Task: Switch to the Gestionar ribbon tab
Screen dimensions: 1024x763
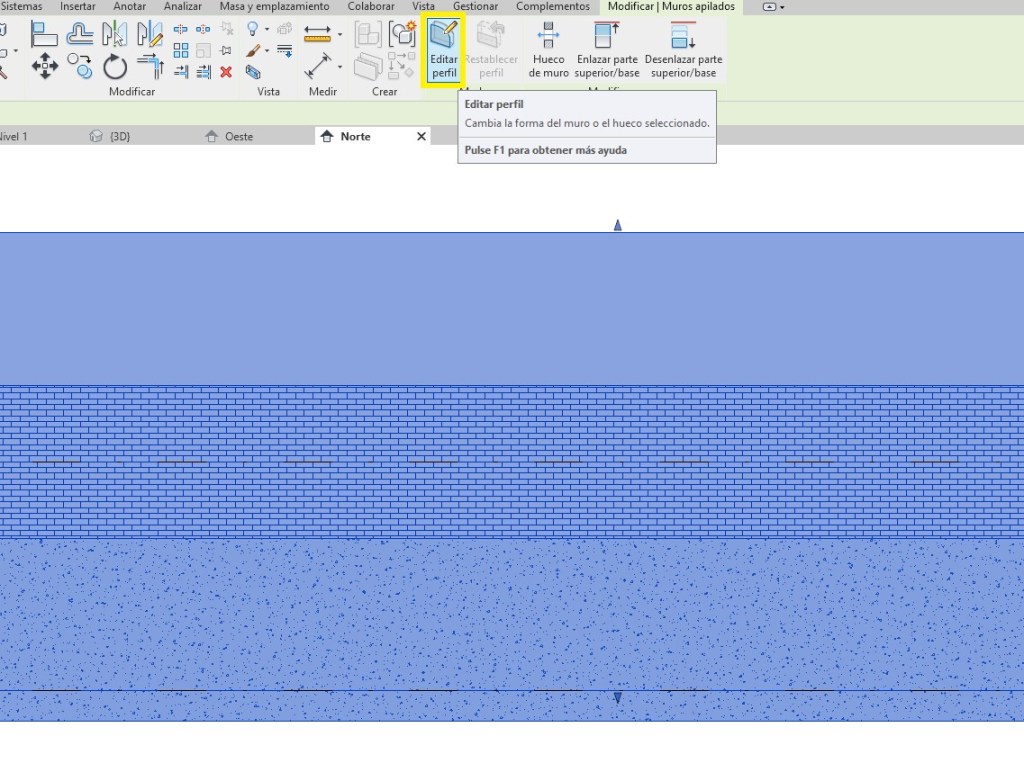Action: [x=475, y=7]
